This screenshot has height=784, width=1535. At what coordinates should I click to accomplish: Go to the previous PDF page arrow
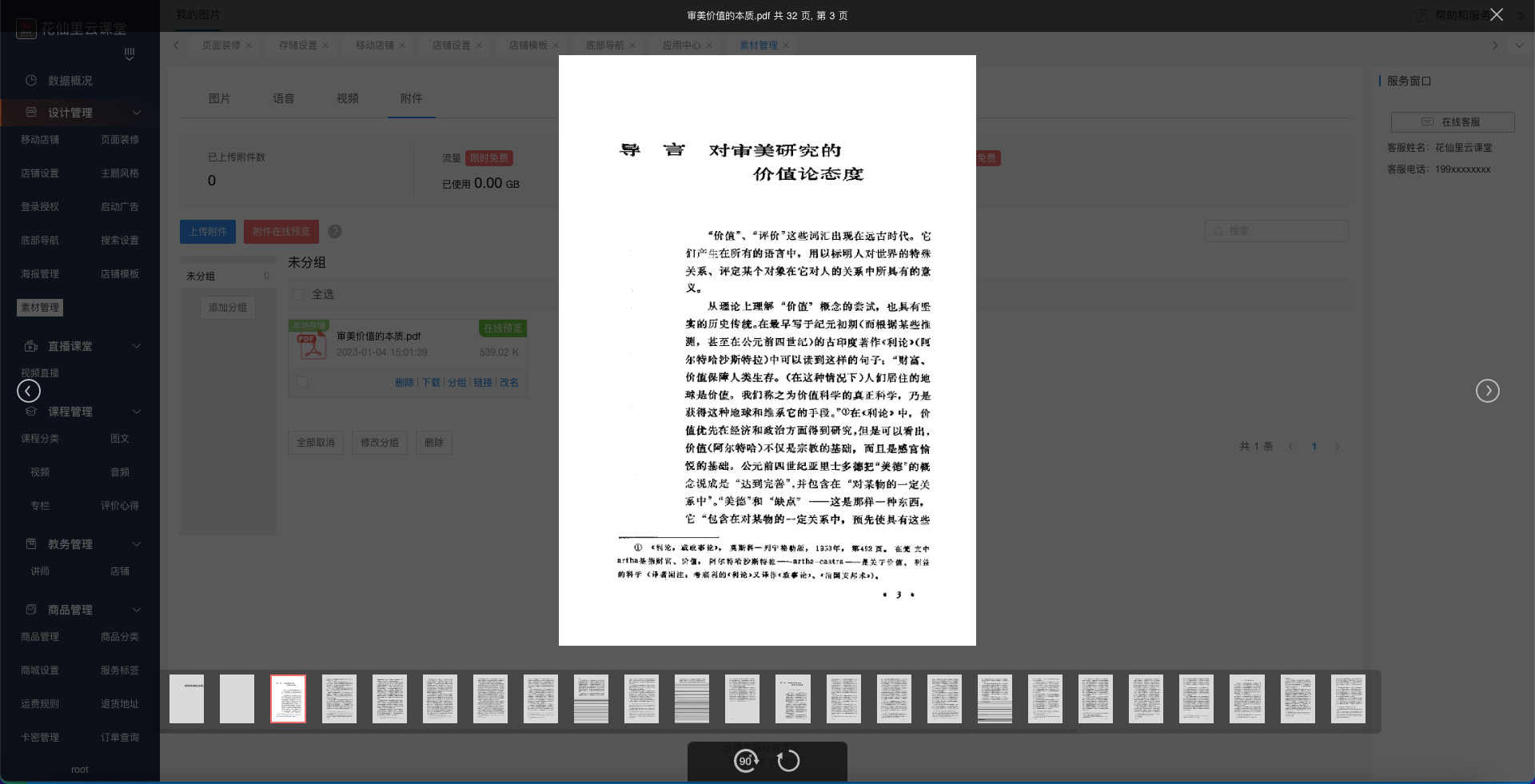tap(29, 391)
